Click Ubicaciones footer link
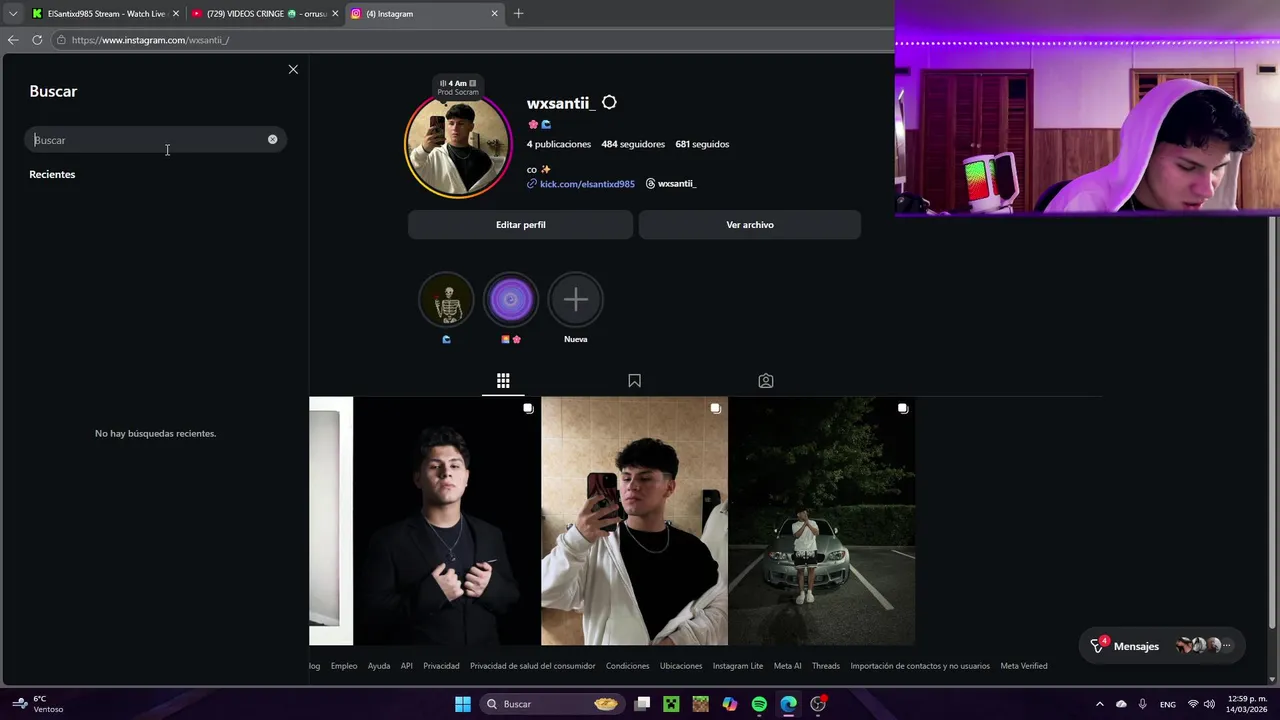1280x720 pixels. pyautogui.click(x=681, y=666)
